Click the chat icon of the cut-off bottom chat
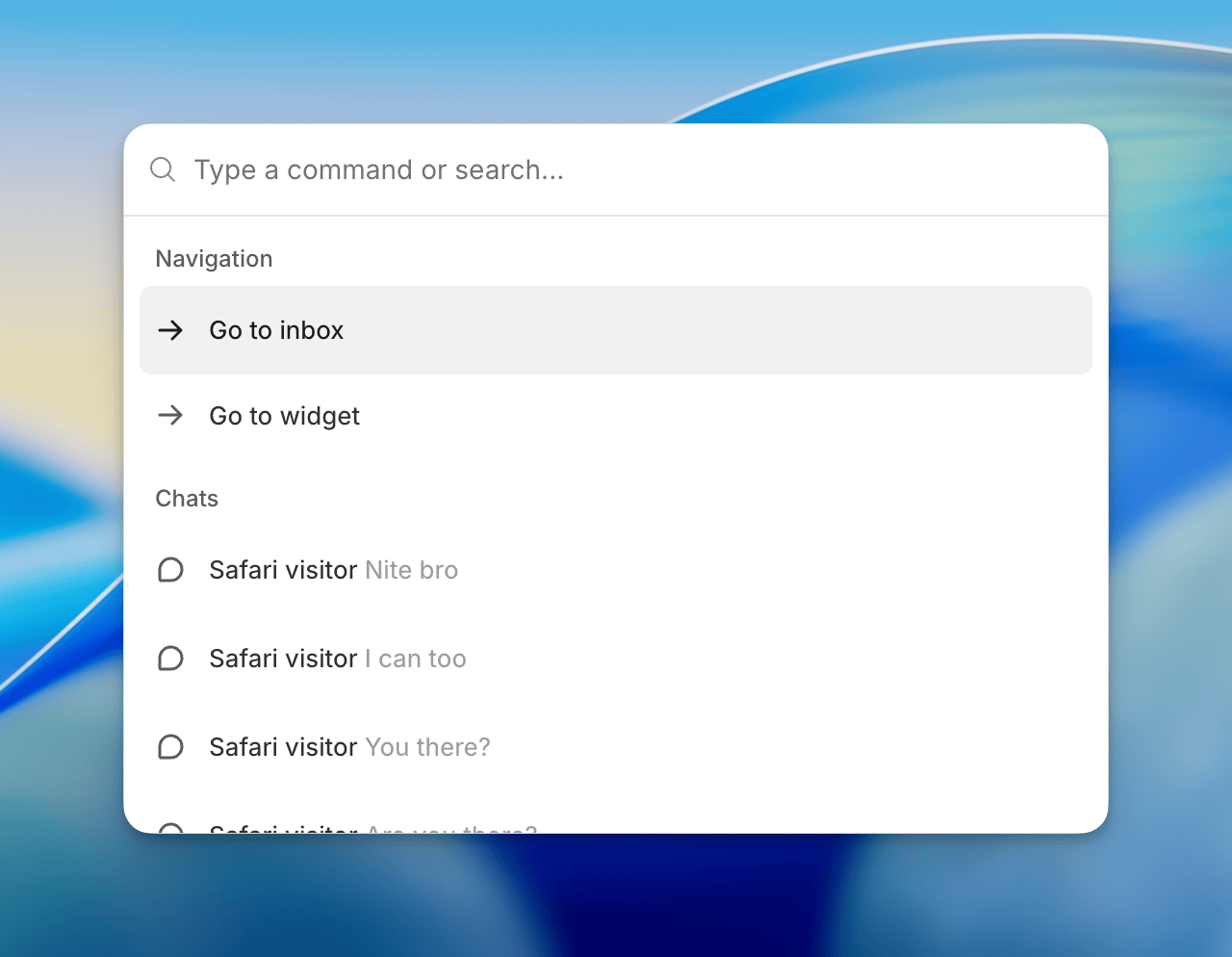The width and height of the screenshot is (1232, 957). [170, 828]
